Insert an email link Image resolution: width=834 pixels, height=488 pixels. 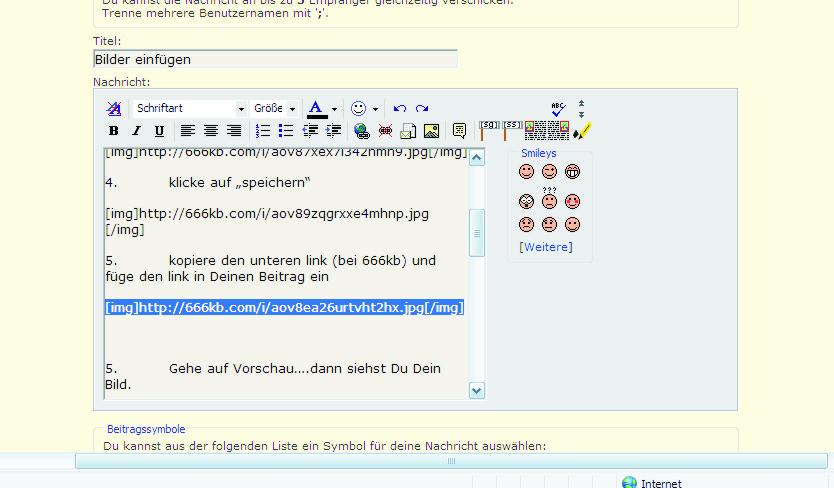408,131
